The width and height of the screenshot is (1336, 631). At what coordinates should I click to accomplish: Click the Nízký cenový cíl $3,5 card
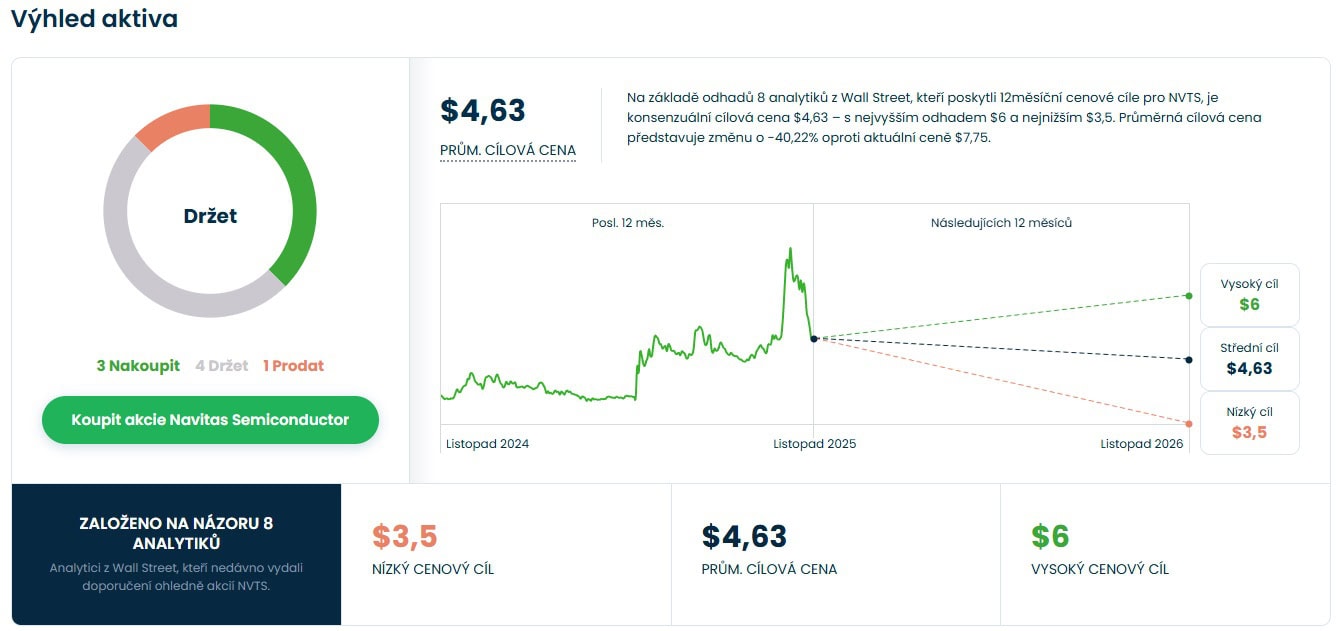(505, 553)
